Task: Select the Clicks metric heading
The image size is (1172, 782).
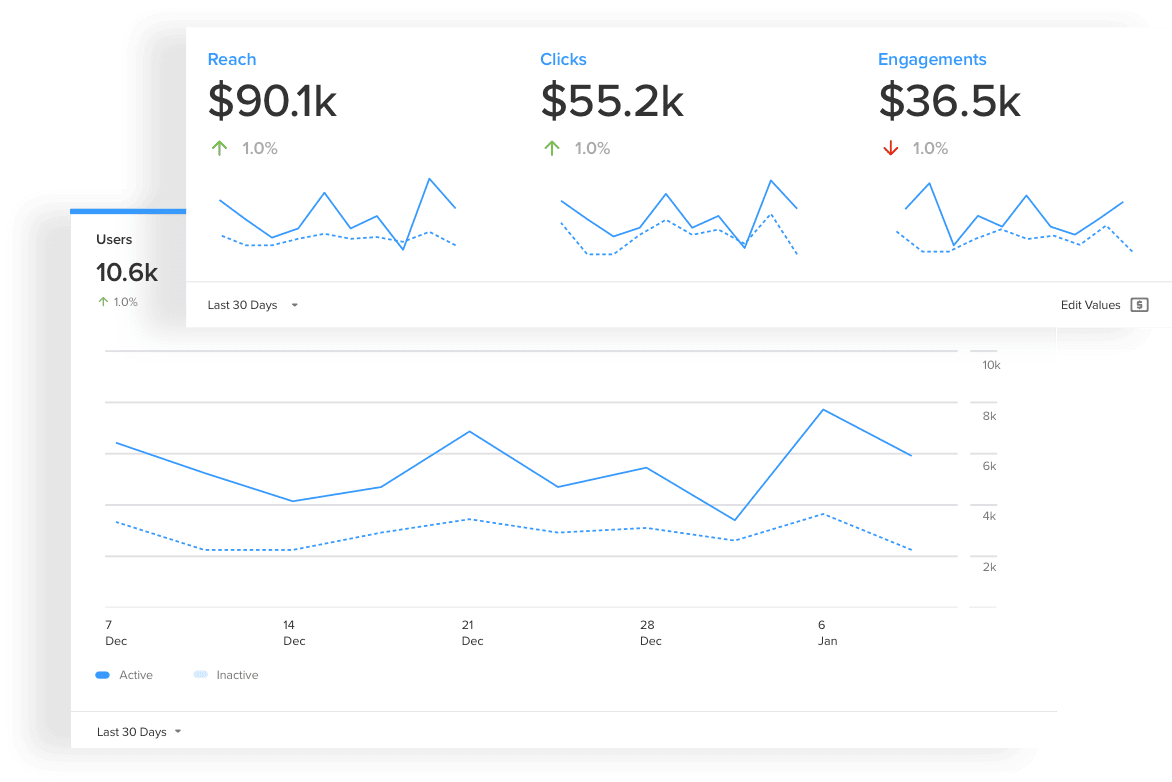Action: click(x=563, y=60)
